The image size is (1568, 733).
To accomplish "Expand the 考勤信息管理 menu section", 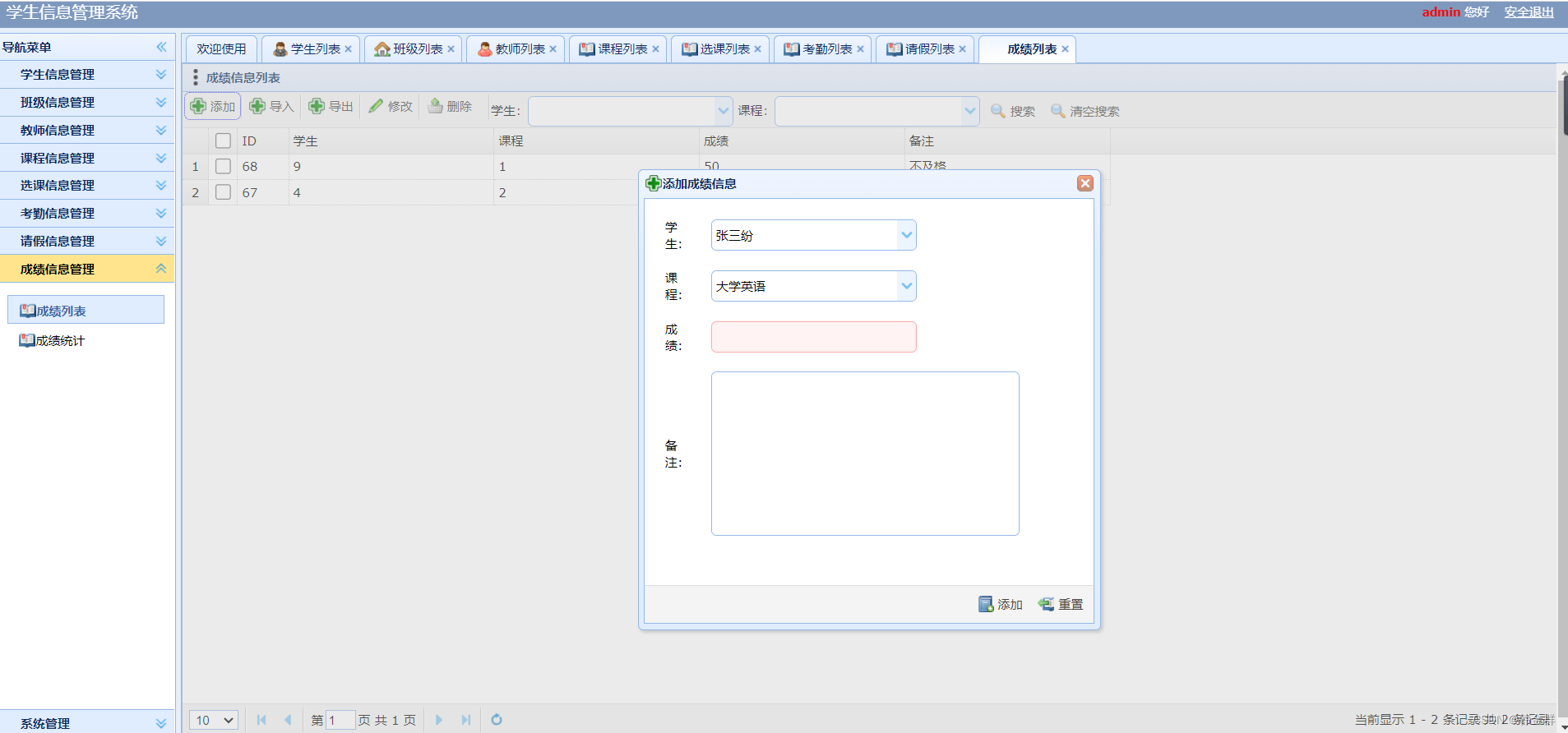I will 87,214.
